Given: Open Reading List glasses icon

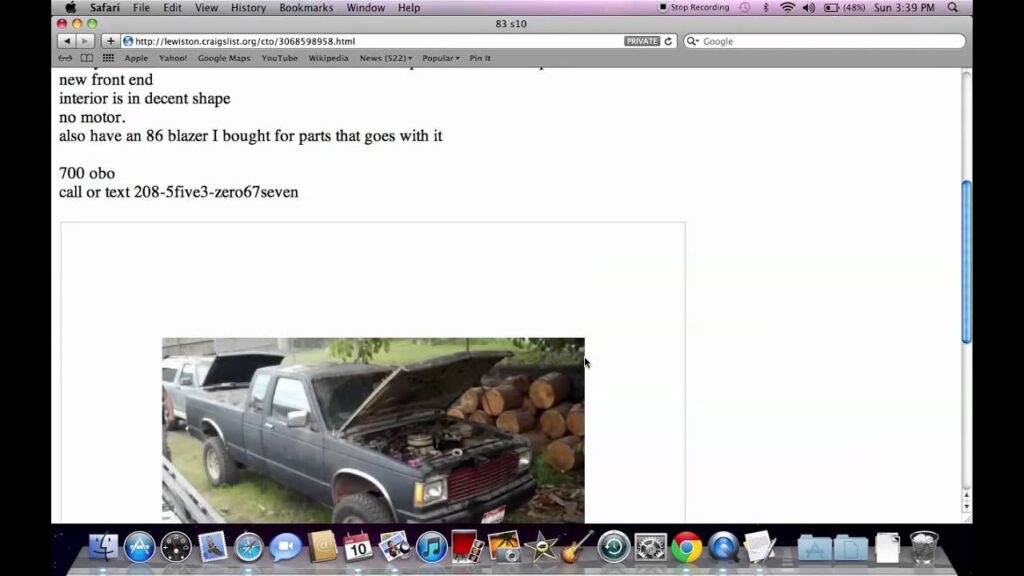Looking at the screenshot, I should (65, 58).
